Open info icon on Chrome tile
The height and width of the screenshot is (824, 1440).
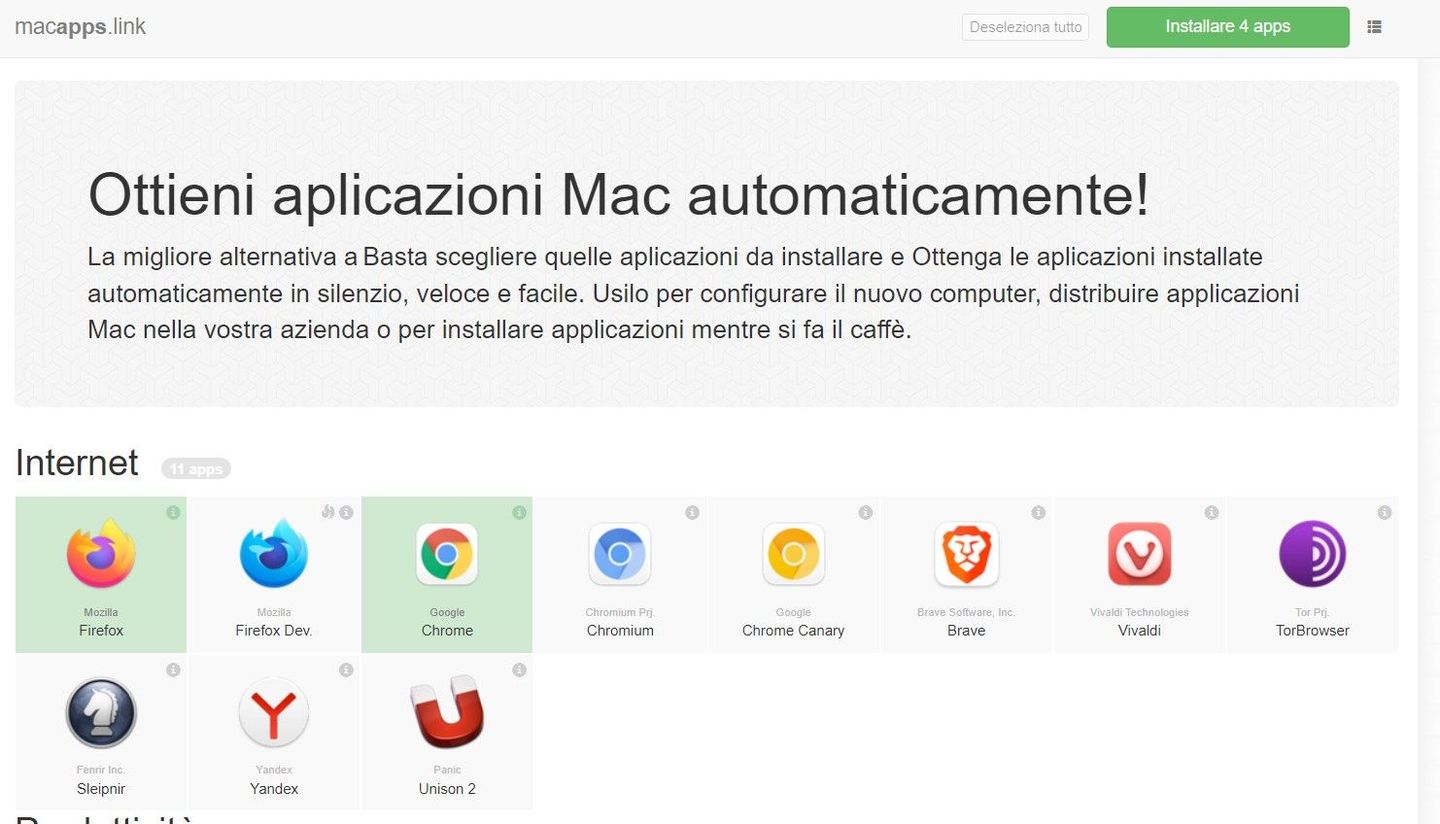[x=519, y=512]
